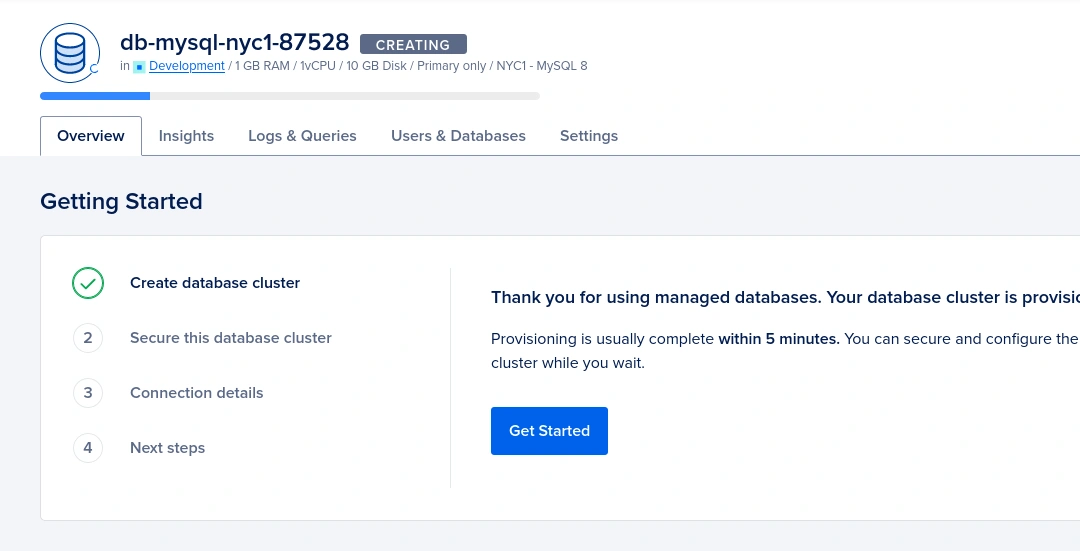This screenshot has height=551, width=1080.
Task: Click the 'Thank you for using managed databases' heading
Action: [x=785, y=298]
